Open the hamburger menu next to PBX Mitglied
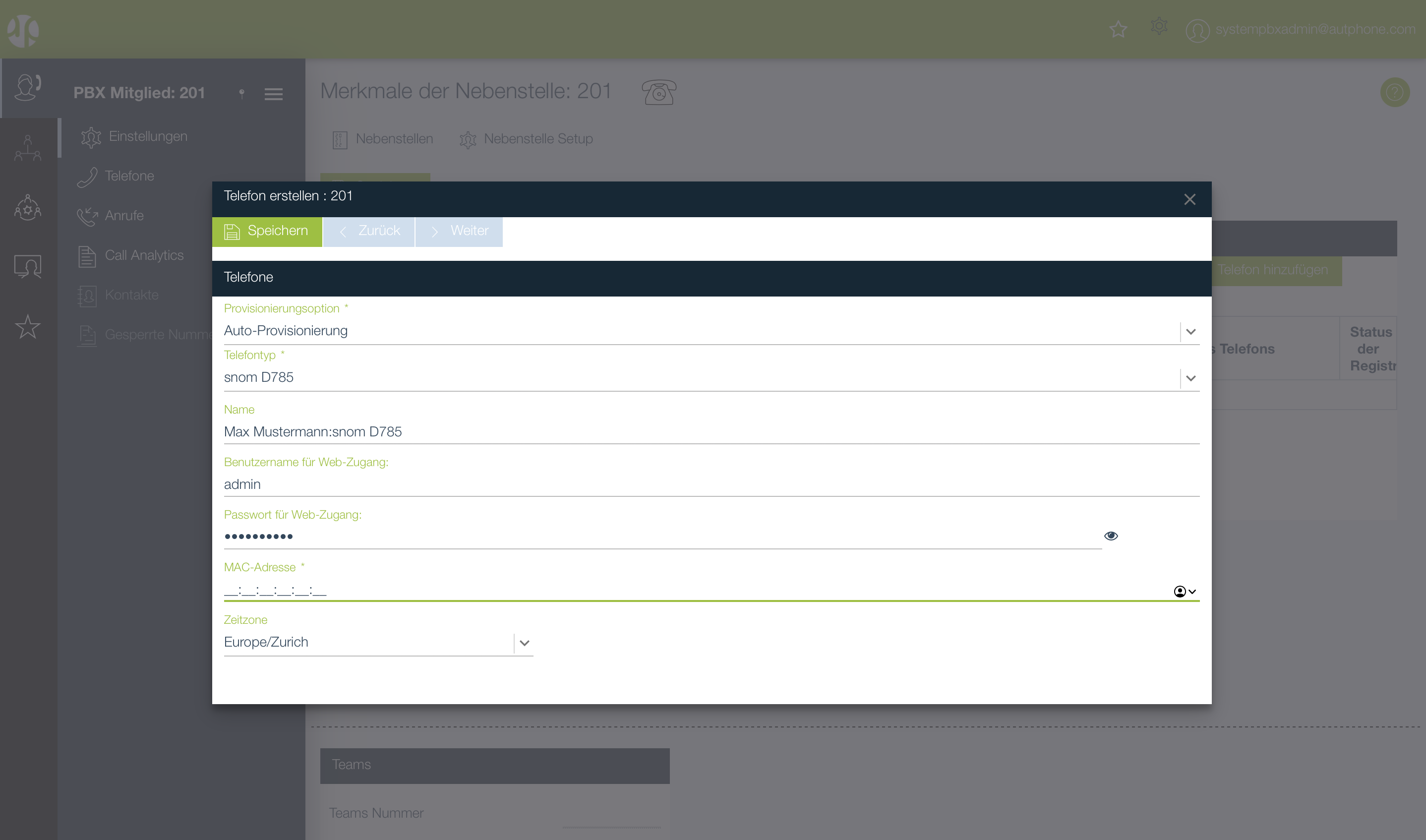This screenshot has width=1426, height=840. (273, 94)
